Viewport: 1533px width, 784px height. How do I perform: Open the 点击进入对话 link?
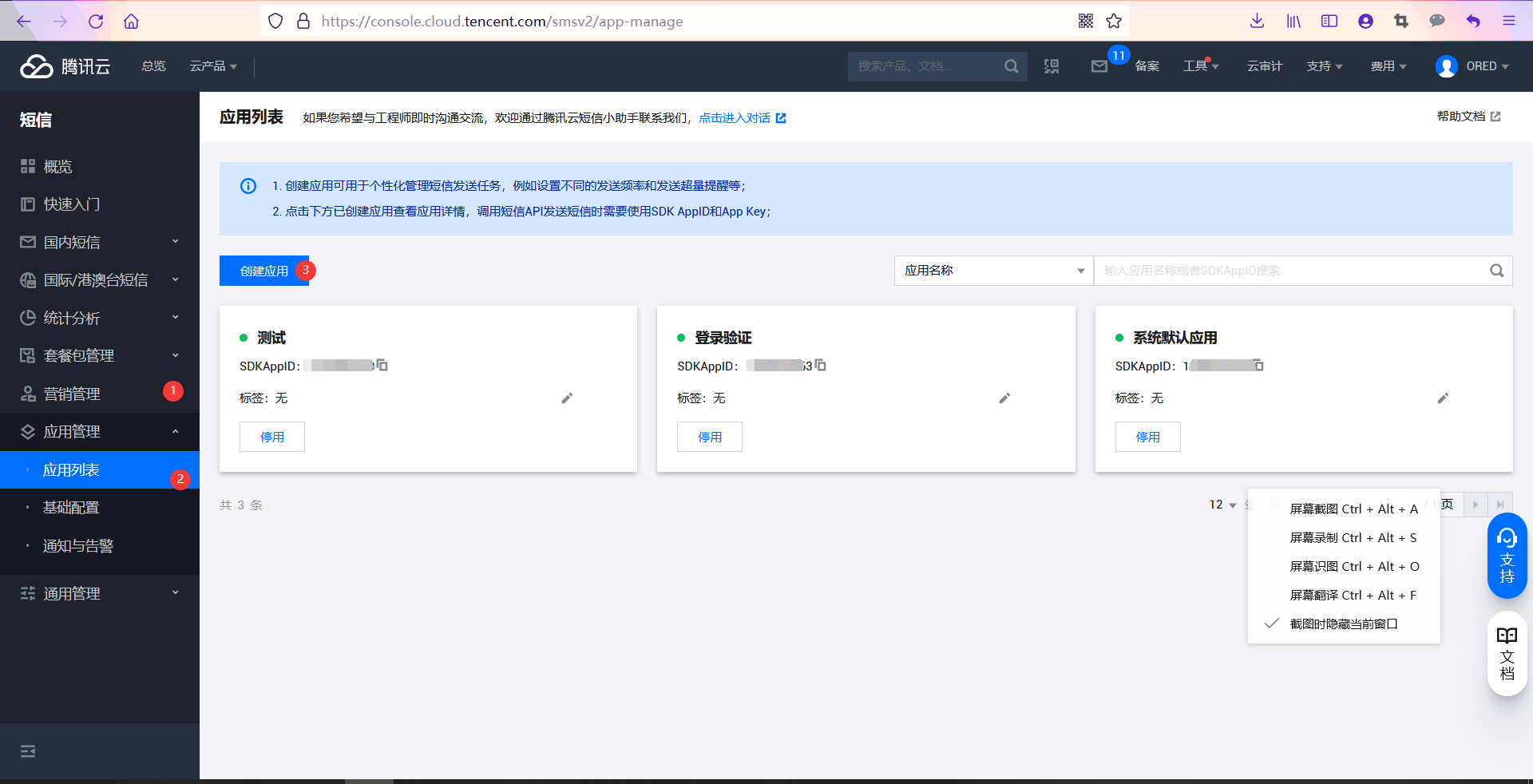[x=742, y=118]
